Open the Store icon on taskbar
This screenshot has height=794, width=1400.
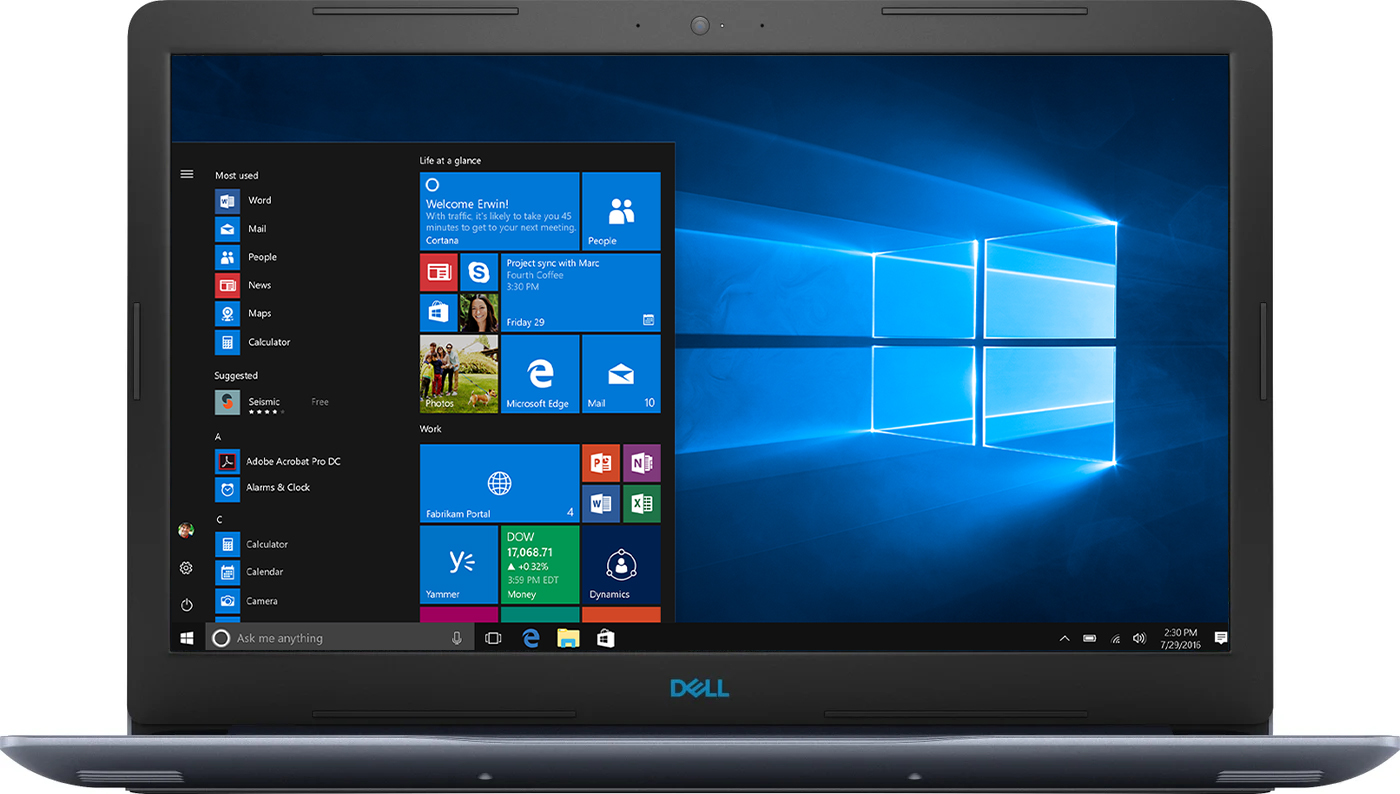click(605, 638)
